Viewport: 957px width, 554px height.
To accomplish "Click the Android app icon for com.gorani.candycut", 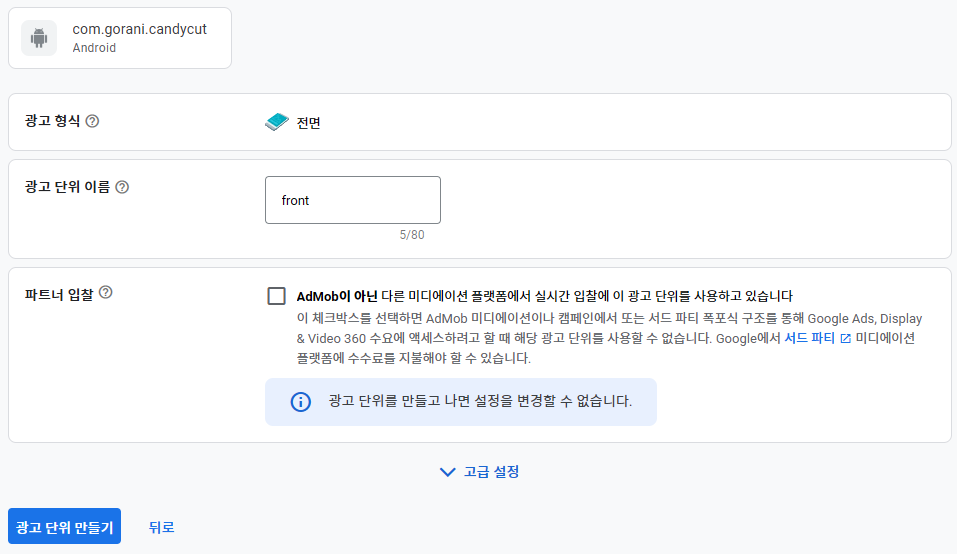I will 39,38.
